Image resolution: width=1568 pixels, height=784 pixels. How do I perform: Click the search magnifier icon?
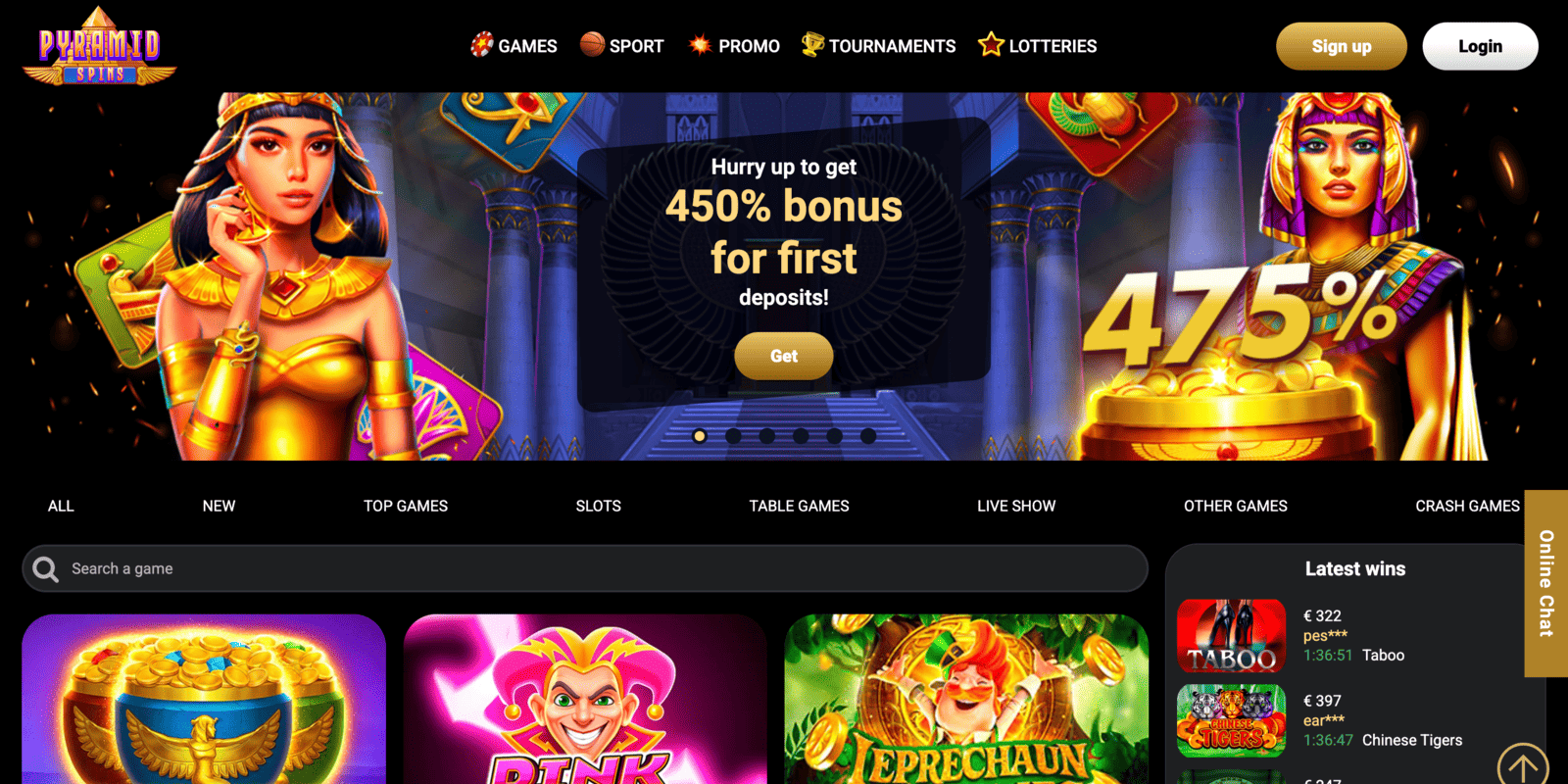click(x=45, y=569)
